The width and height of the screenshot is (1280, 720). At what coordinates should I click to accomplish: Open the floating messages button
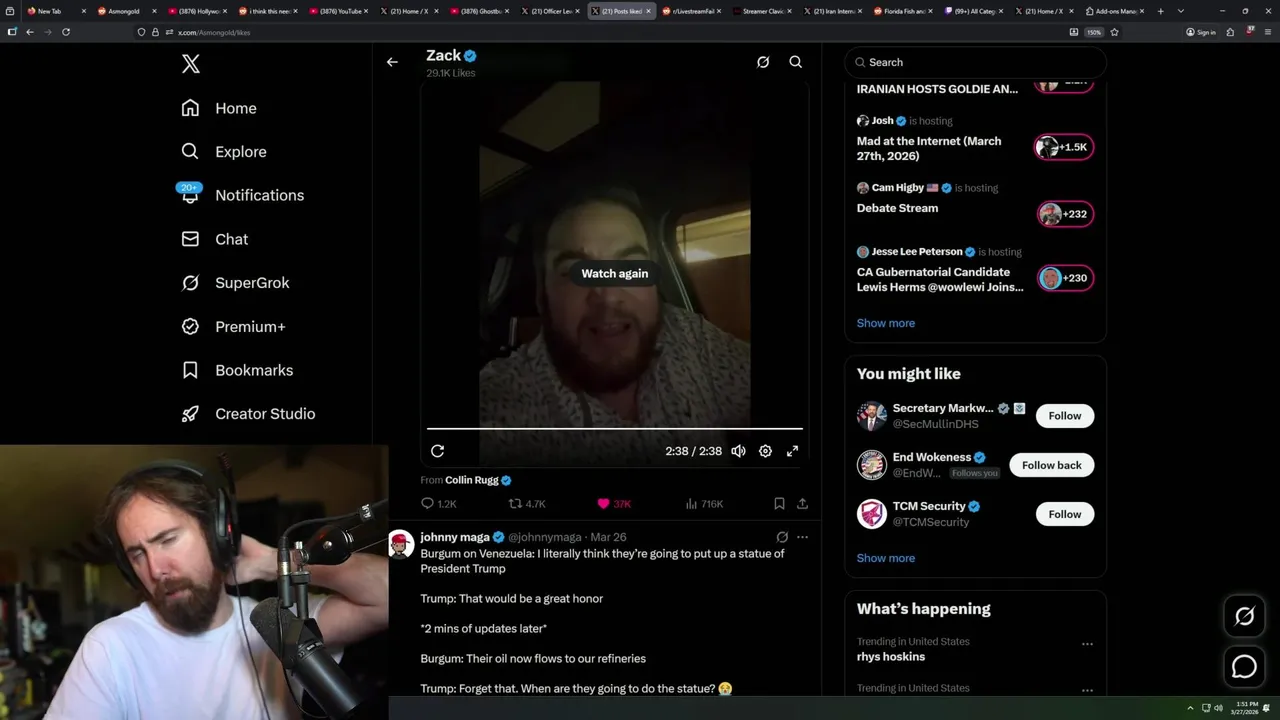[1245, 666]
